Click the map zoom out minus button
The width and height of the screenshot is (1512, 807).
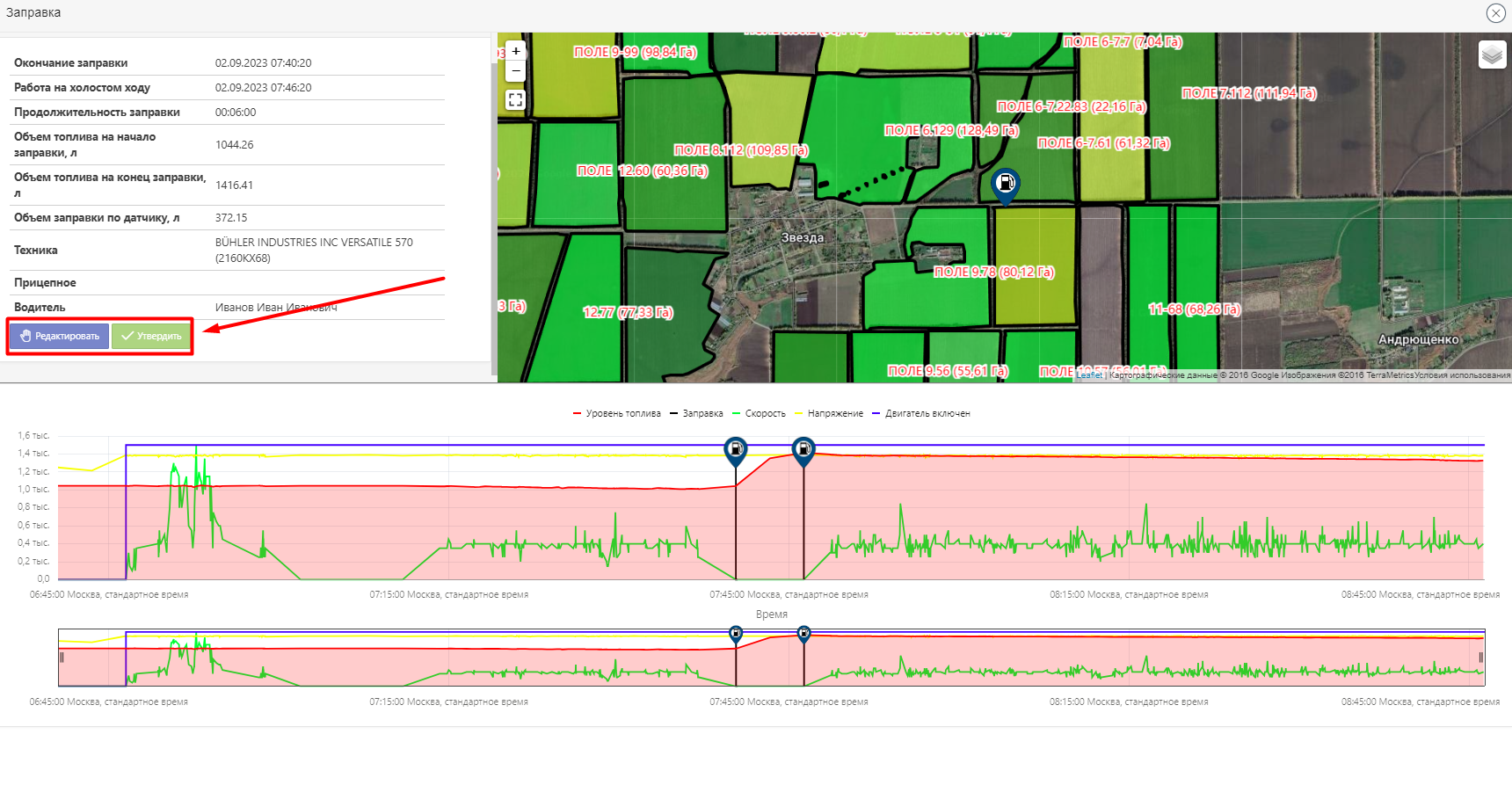pyautogui.click(x=516, y=71)
